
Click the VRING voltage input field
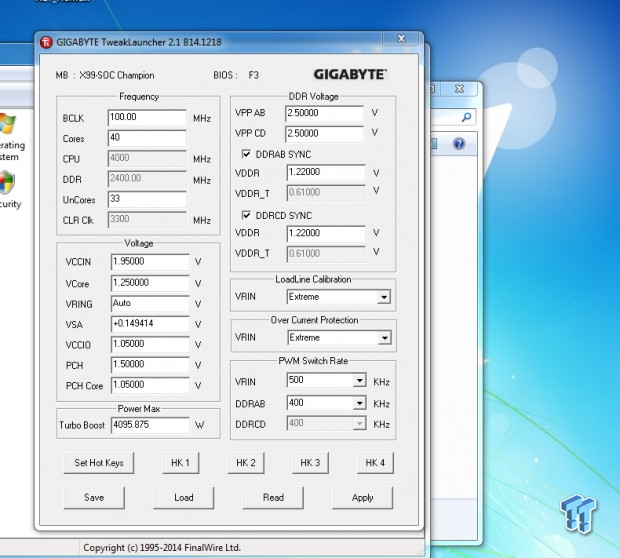150,304
